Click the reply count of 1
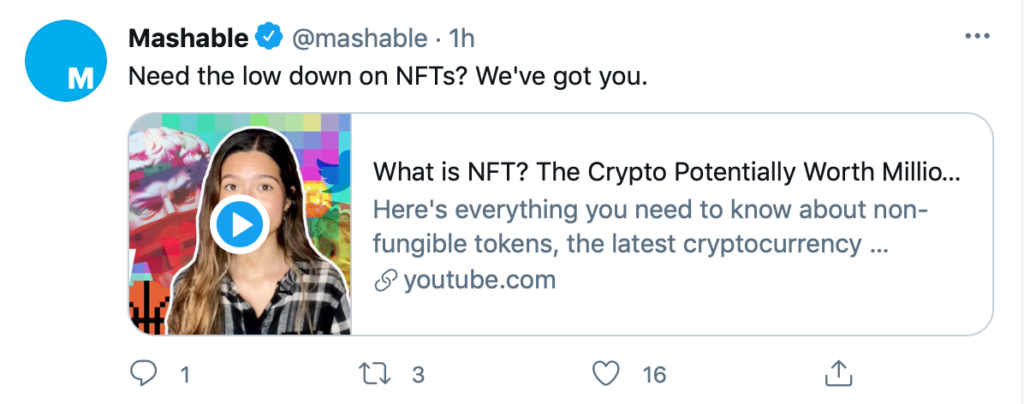Screen dimensions: 1024x404 pyautogui.click(x=185, y=375)
